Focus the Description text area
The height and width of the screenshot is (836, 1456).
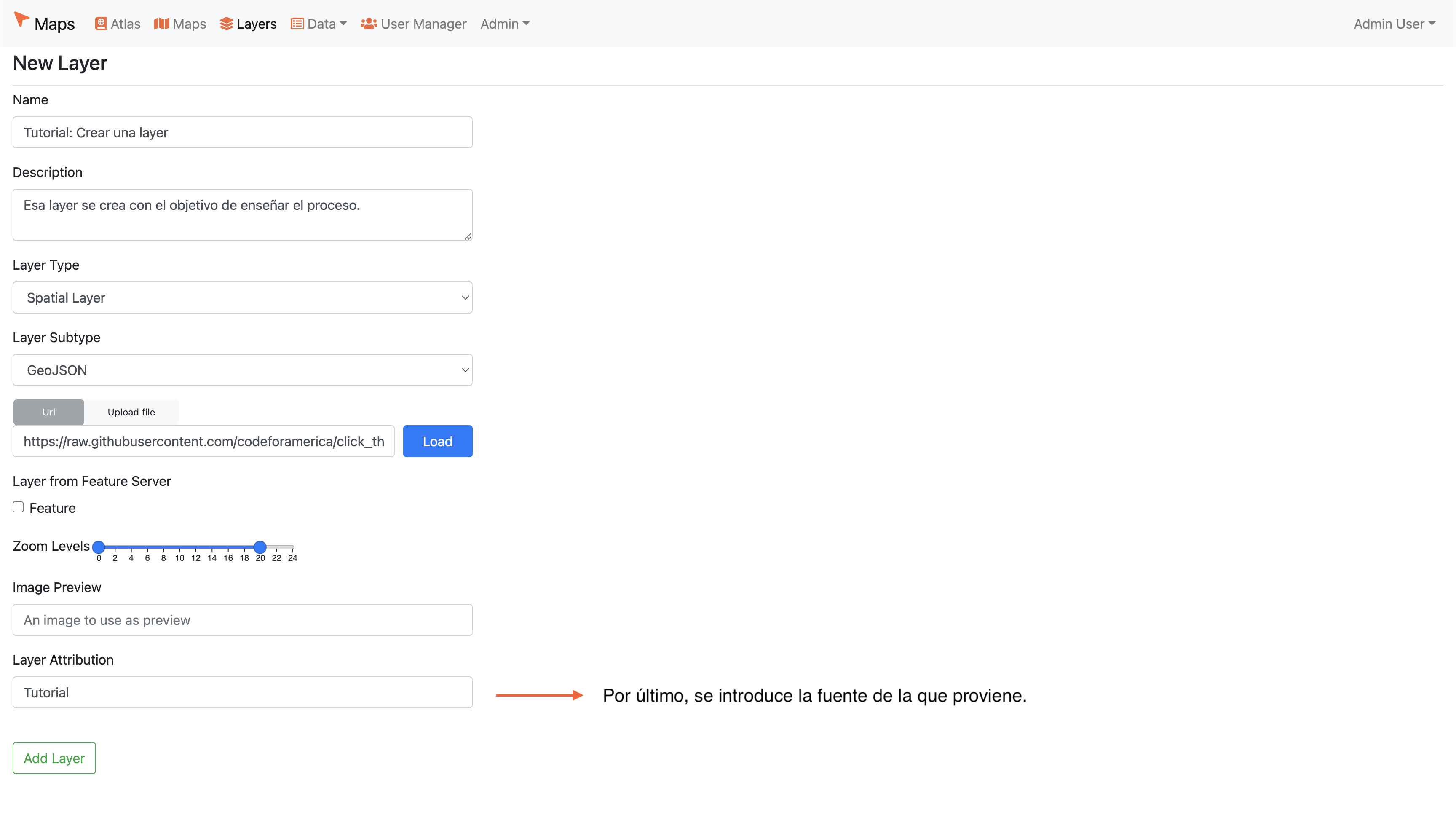pos(242,215)
